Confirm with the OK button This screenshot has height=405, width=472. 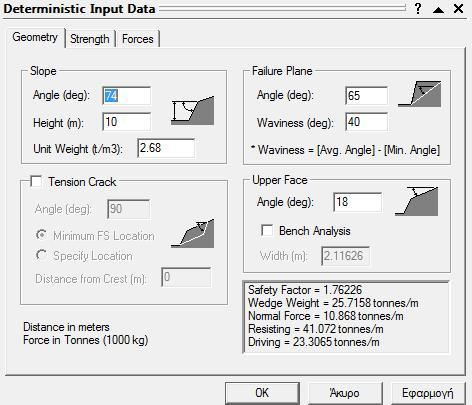tap(262, 393)
